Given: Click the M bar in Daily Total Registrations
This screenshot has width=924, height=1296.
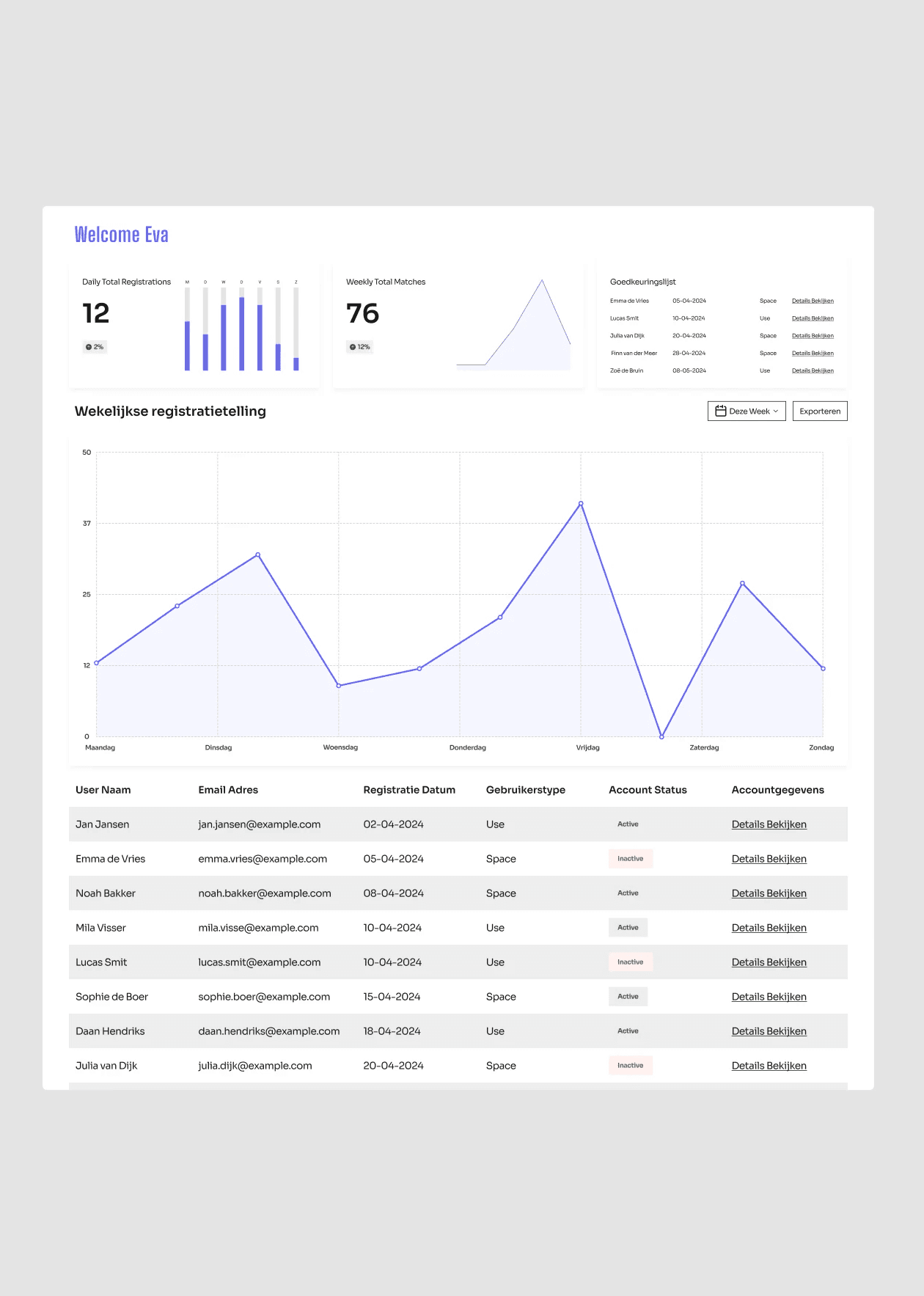Looking at the screenshot, I should [187, 329].
